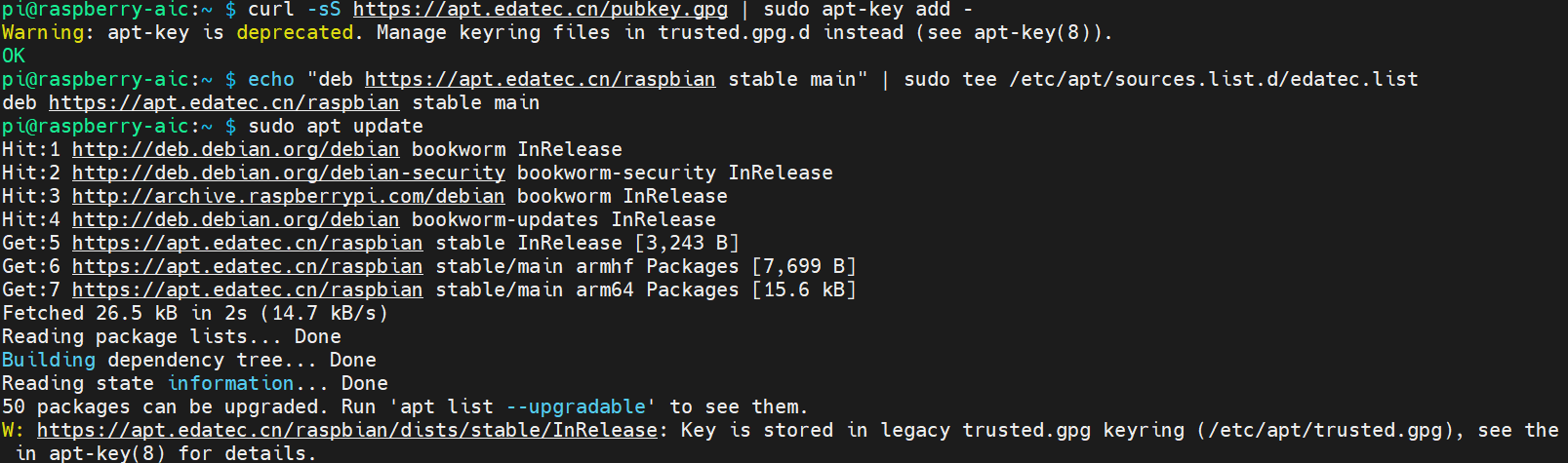Click the raspbian URL in the echo command
Screen dimensions: 1568x463
click(x=540, y=80)
